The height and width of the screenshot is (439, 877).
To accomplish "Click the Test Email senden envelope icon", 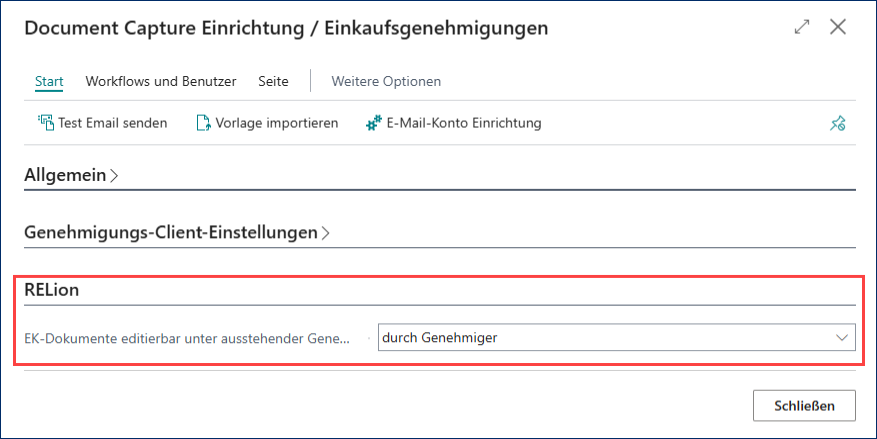I will pos(45,123).
